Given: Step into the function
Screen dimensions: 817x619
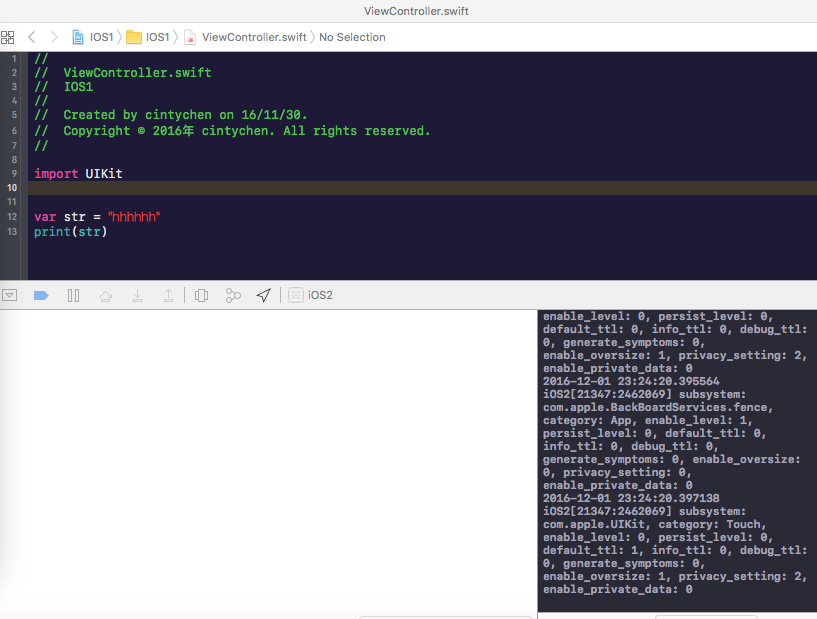Looking at the screenshot, I should tap(137, 295).
